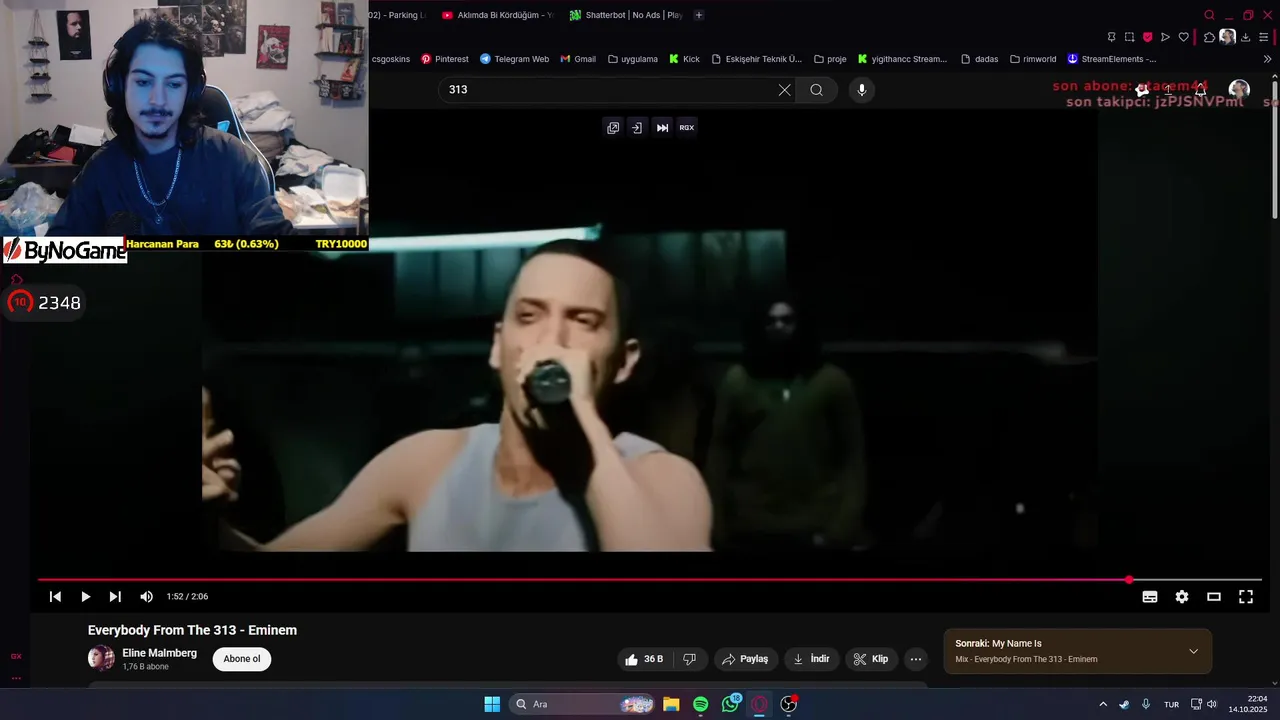This screenshot has height=720, width=1280.
Task: Open Windows Start menu
Action: pyautogui.click(x=492, y=704)
